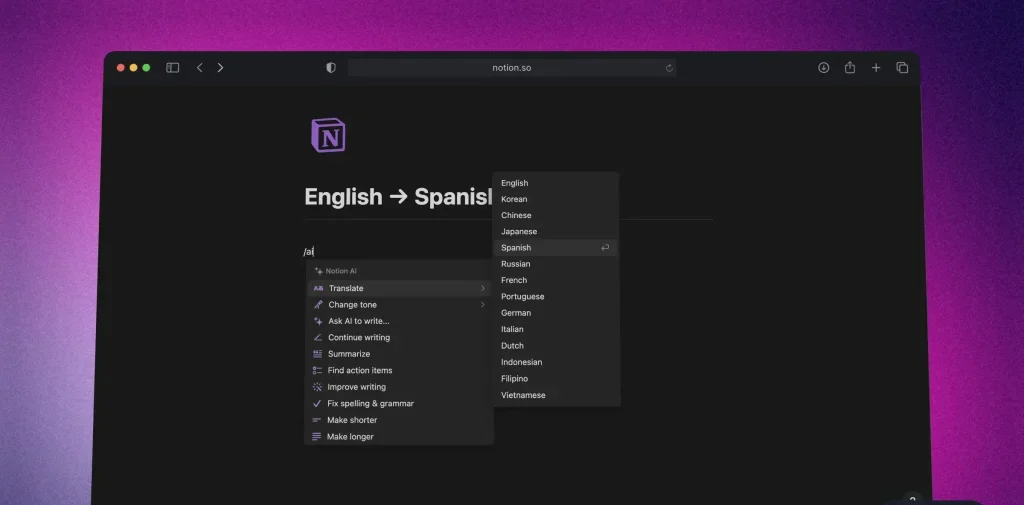Expand the Change tone submenu arrow
The height and width of the screenshot is (505, 1024).
click(483, 305)
